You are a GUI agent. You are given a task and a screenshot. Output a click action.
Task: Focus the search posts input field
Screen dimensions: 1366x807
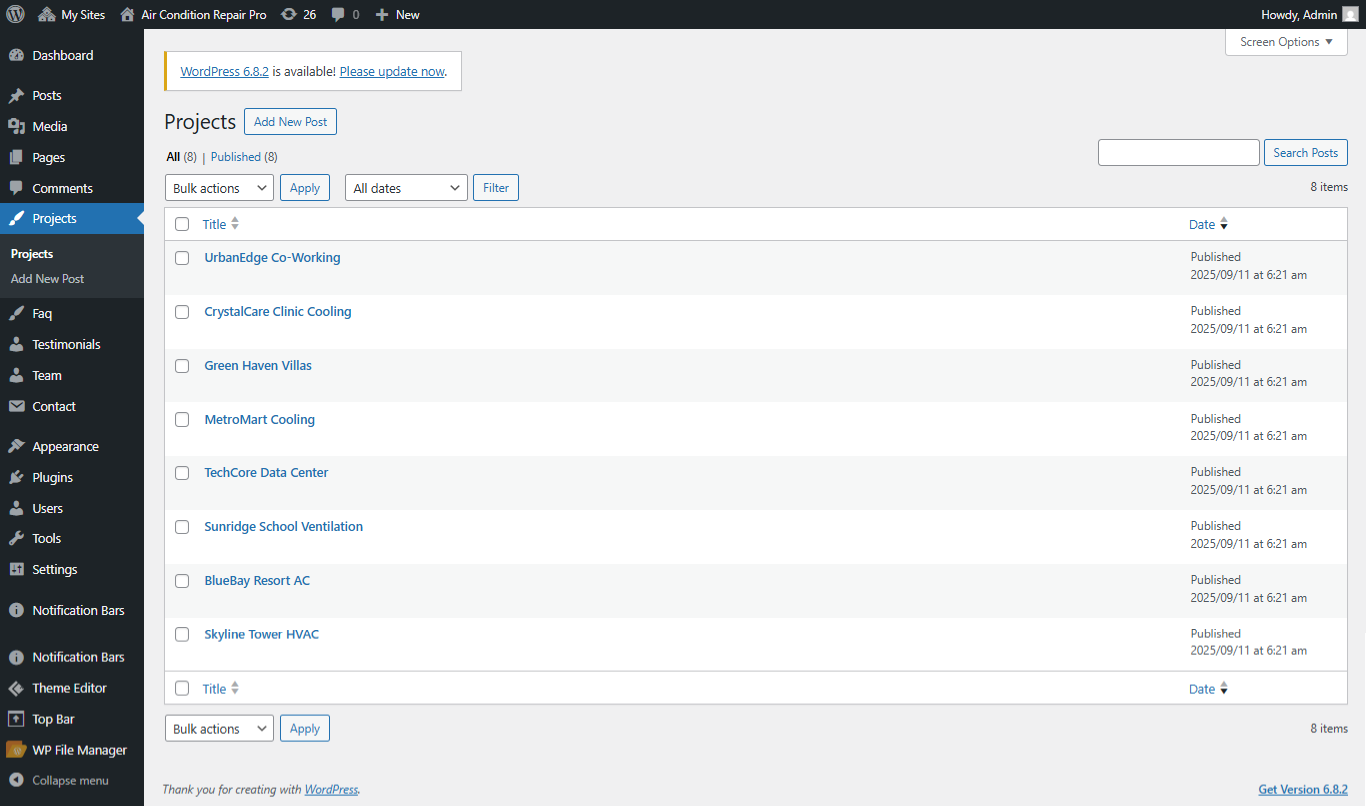pyautogui.click(x=1178, y=152)
